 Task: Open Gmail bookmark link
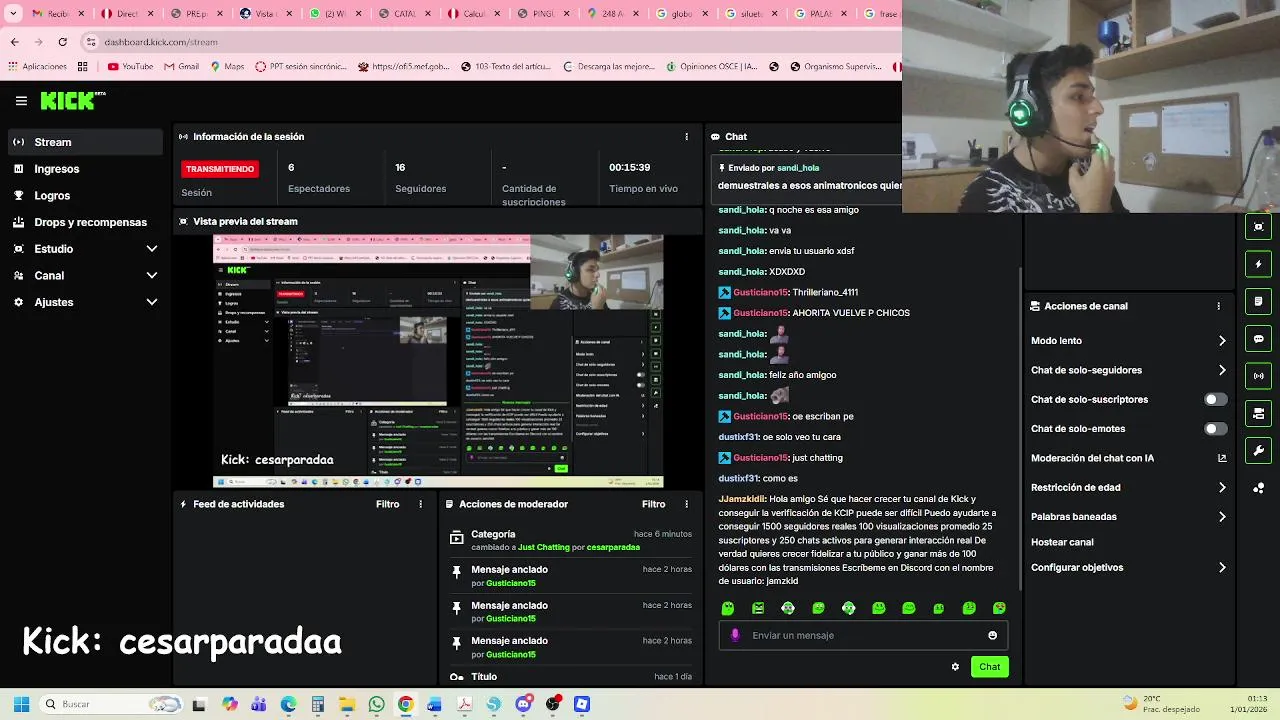pos(181,67)
